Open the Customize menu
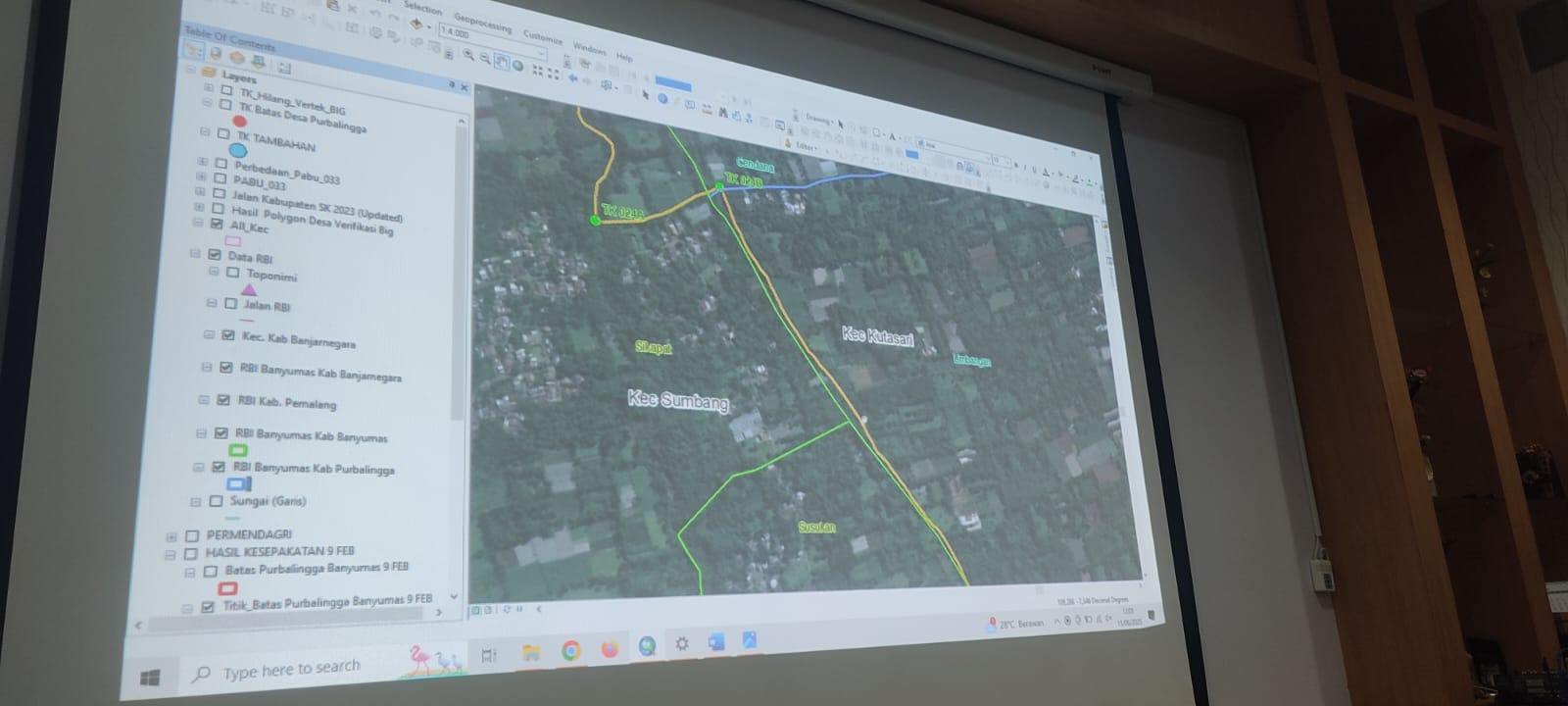Image resolution: width=1568 pixels, height=706 pixels. click(542, 37)
